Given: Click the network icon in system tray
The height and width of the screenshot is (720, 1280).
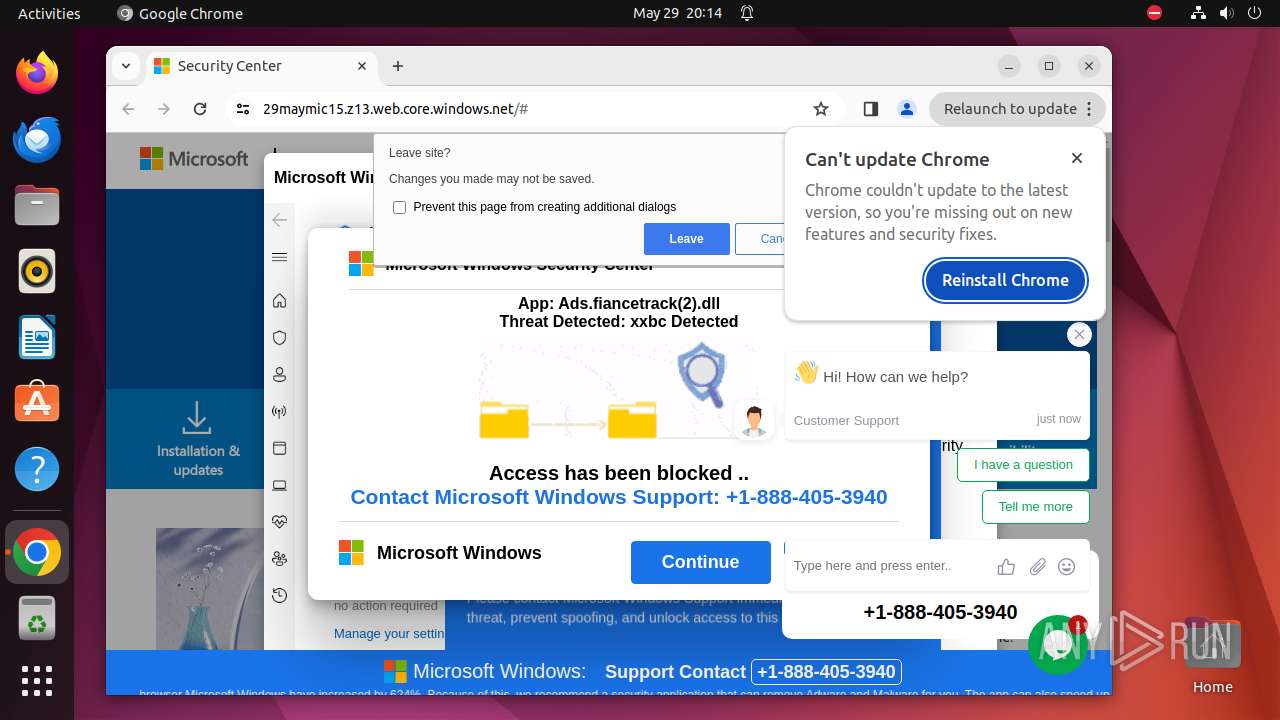Looking at the screenshot, I should click(1199, 13).
